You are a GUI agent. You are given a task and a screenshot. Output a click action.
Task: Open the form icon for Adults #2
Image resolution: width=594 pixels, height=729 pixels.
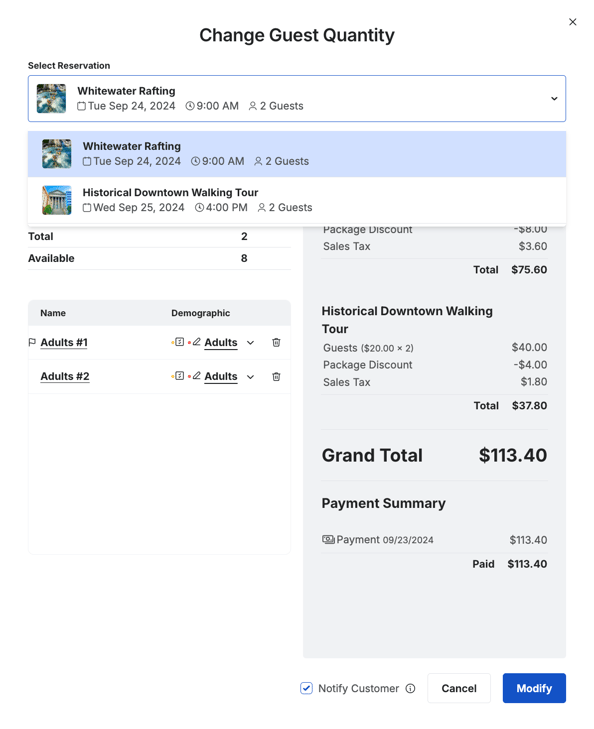coord(179,376)
